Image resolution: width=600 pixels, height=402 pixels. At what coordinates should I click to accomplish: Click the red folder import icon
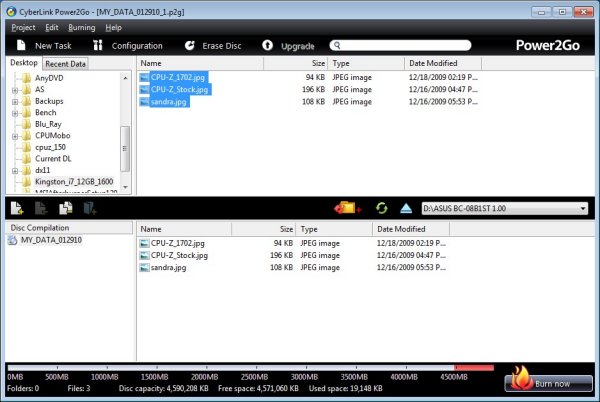point(347,208)
